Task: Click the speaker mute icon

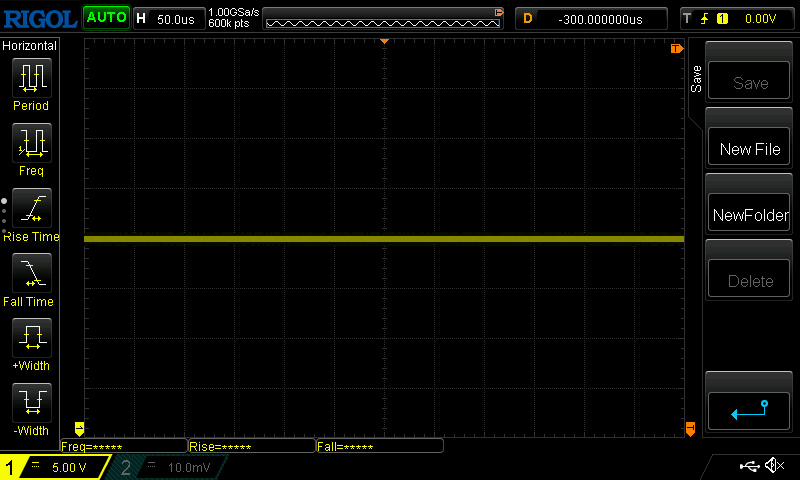Action: (x=774, y=466)
